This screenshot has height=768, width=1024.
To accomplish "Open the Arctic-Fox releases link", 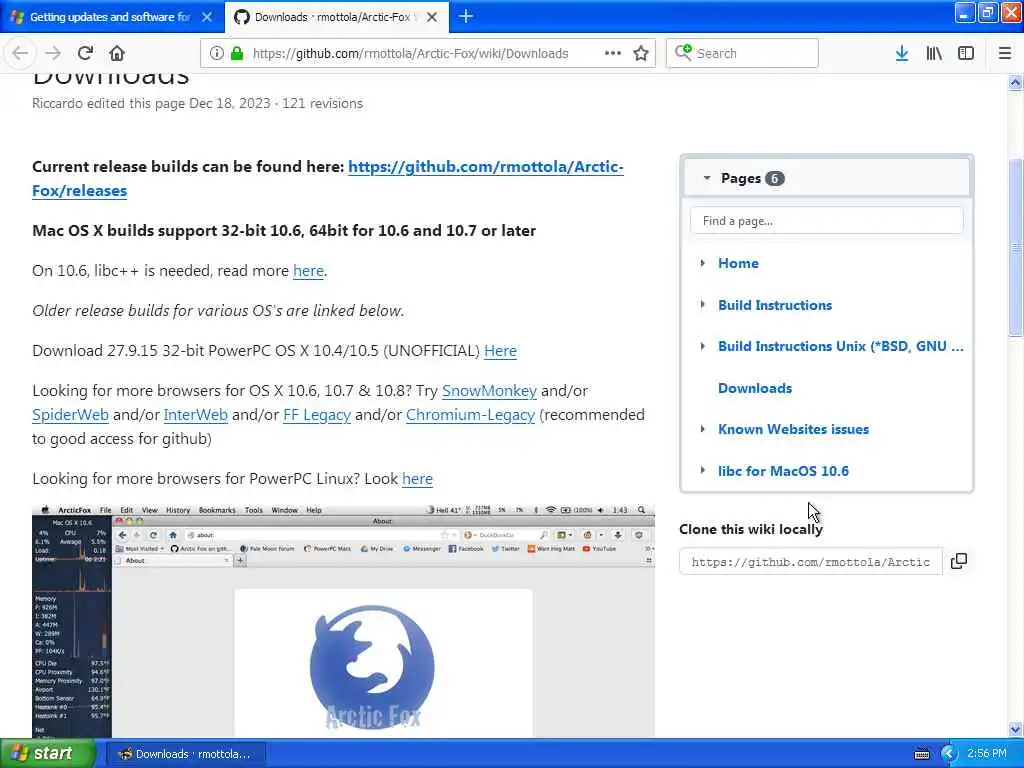I will [x=485, y=167].
